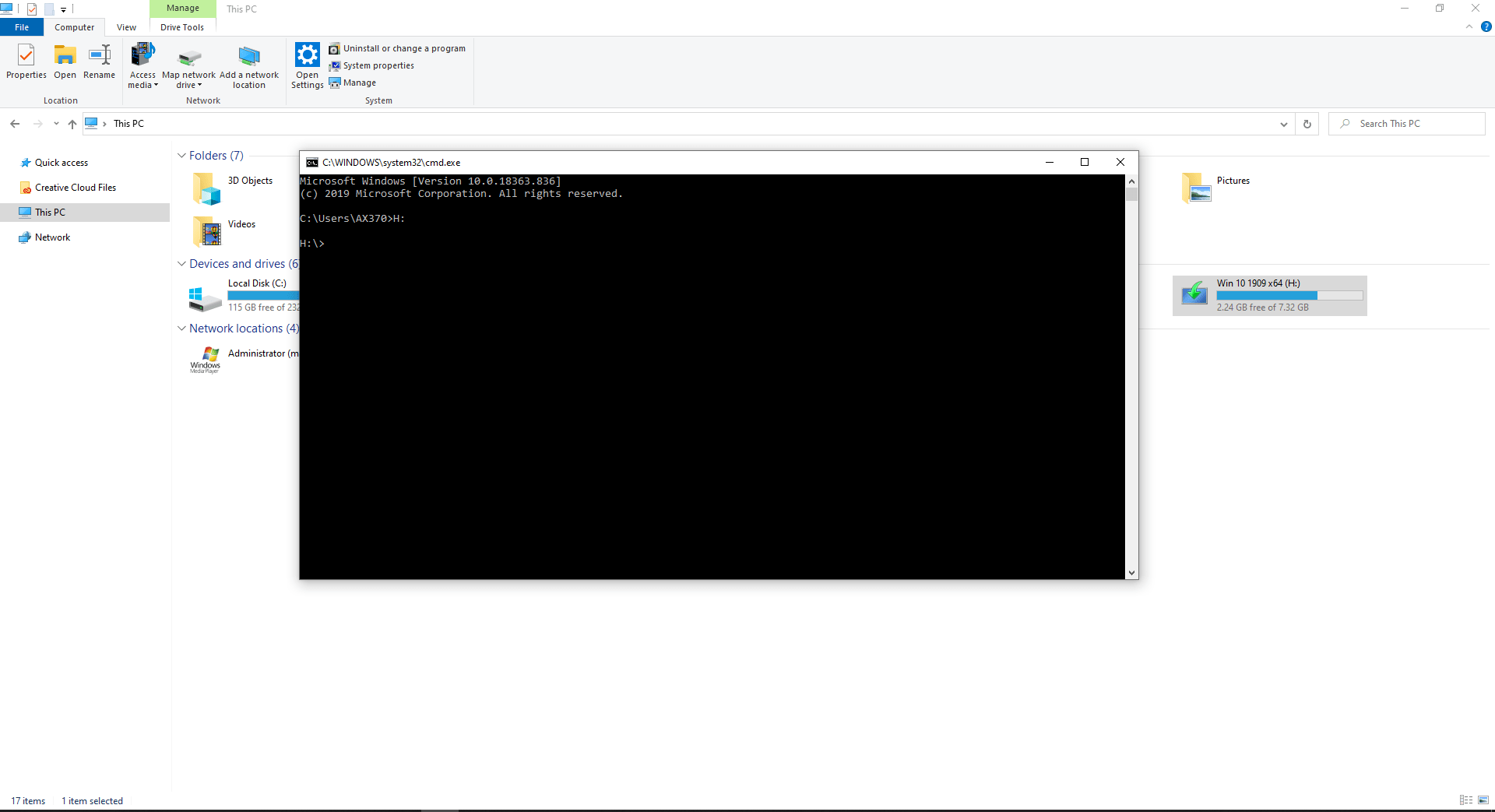The width and height of the screenshot is (1495, 812).
Task: Click the Search This PC box
Action: pyautogui.click(x=1406, y=124)
